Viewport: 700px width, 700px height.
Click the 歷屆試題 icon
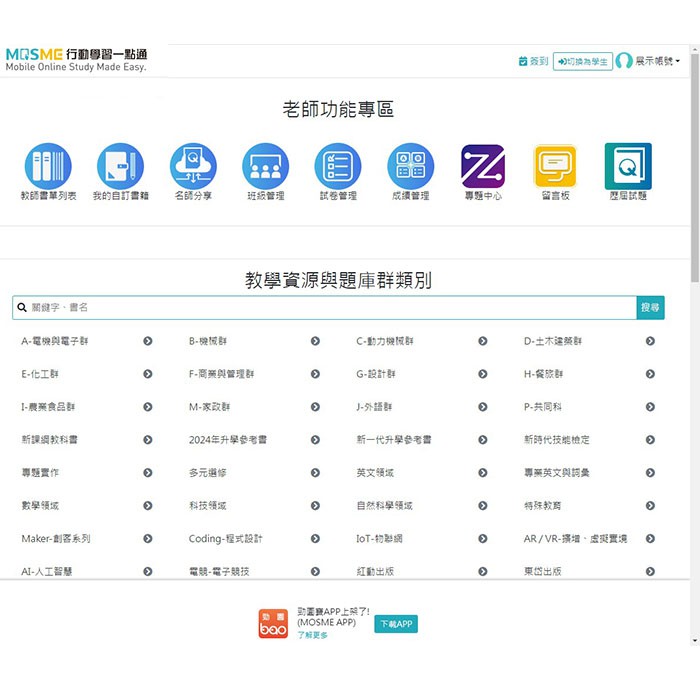[x=628, y=166]
